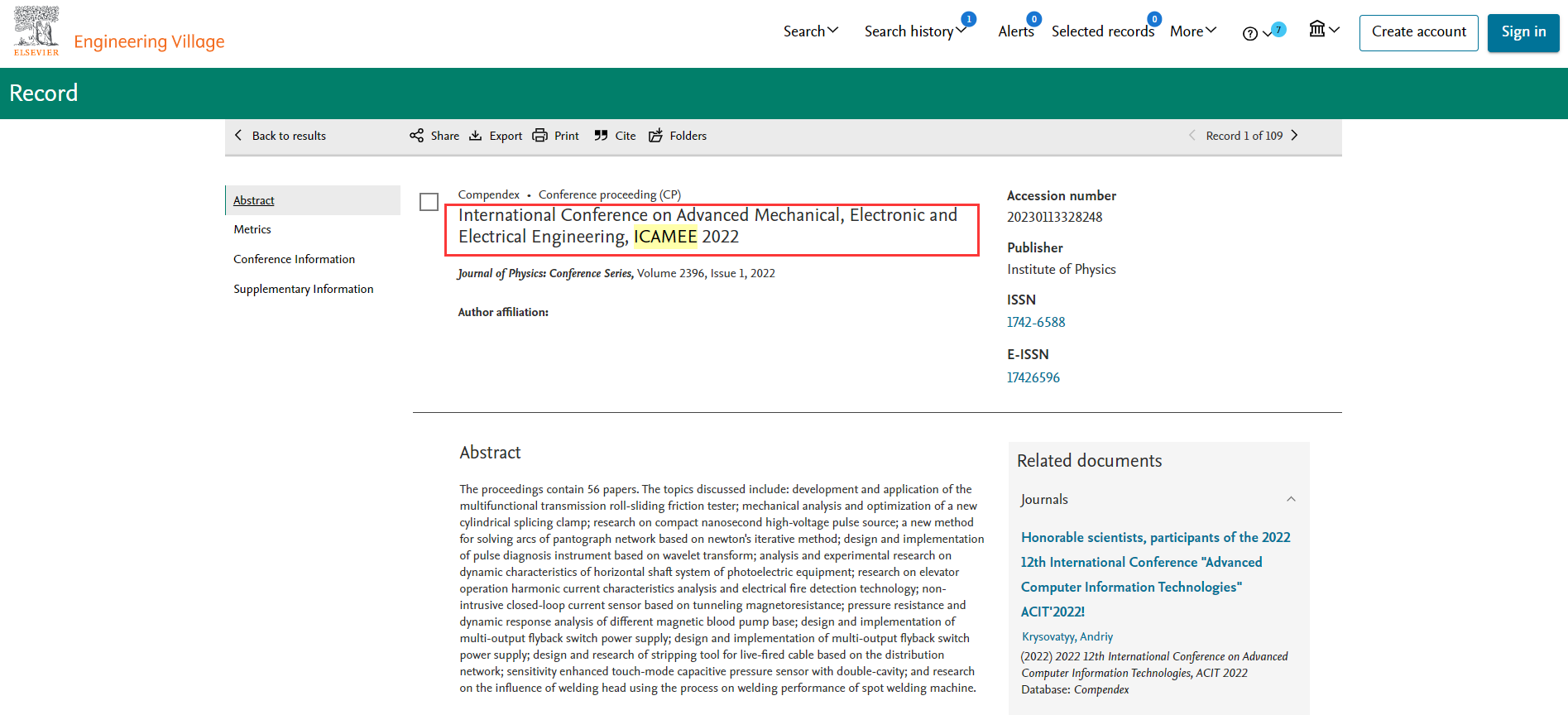Jump to Supplementary Information section
Screen dimensions: 1568x715
(x=303, y=289)
